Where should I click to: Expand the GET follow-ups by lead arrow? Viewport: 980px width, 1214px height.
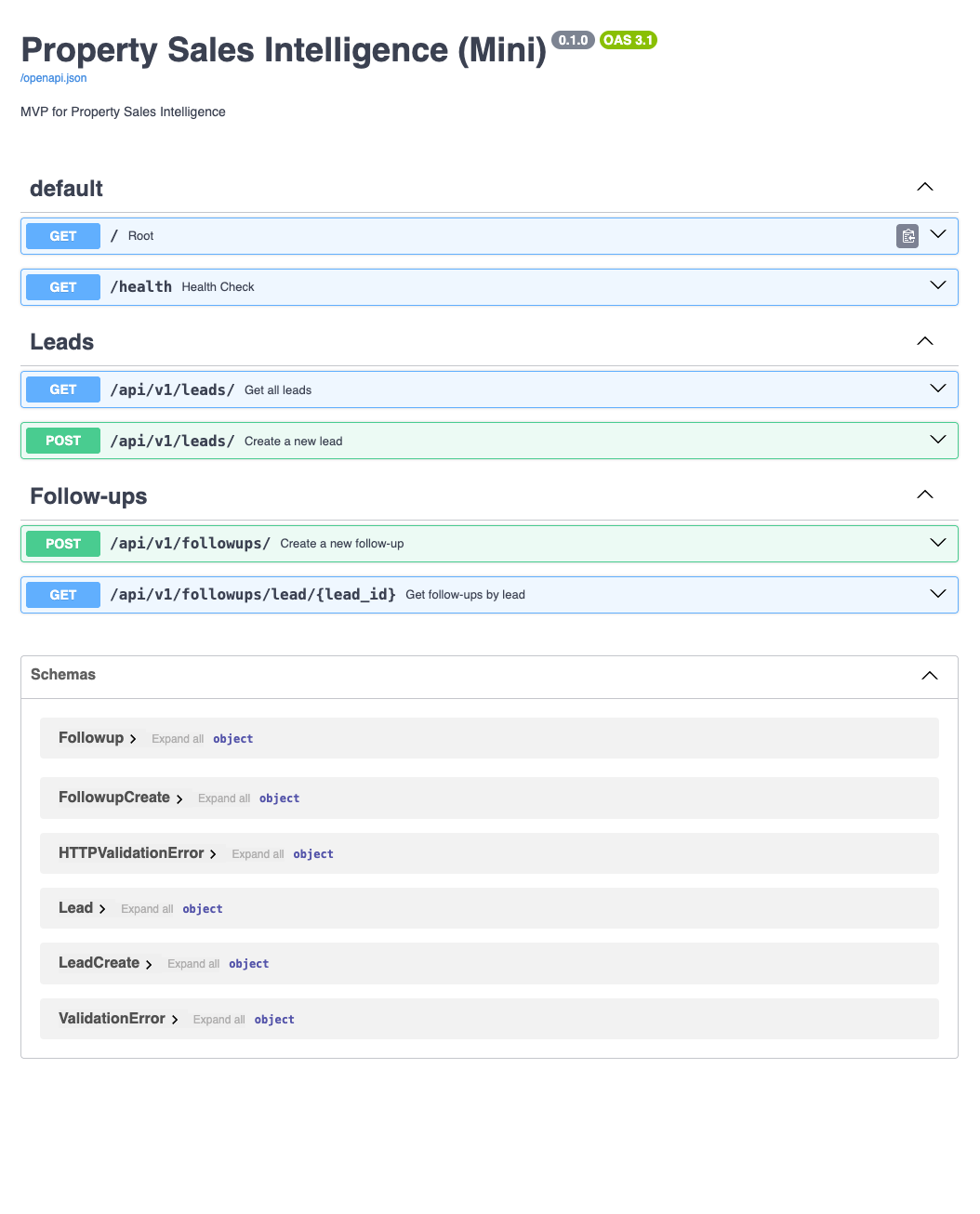click(937, 594)
